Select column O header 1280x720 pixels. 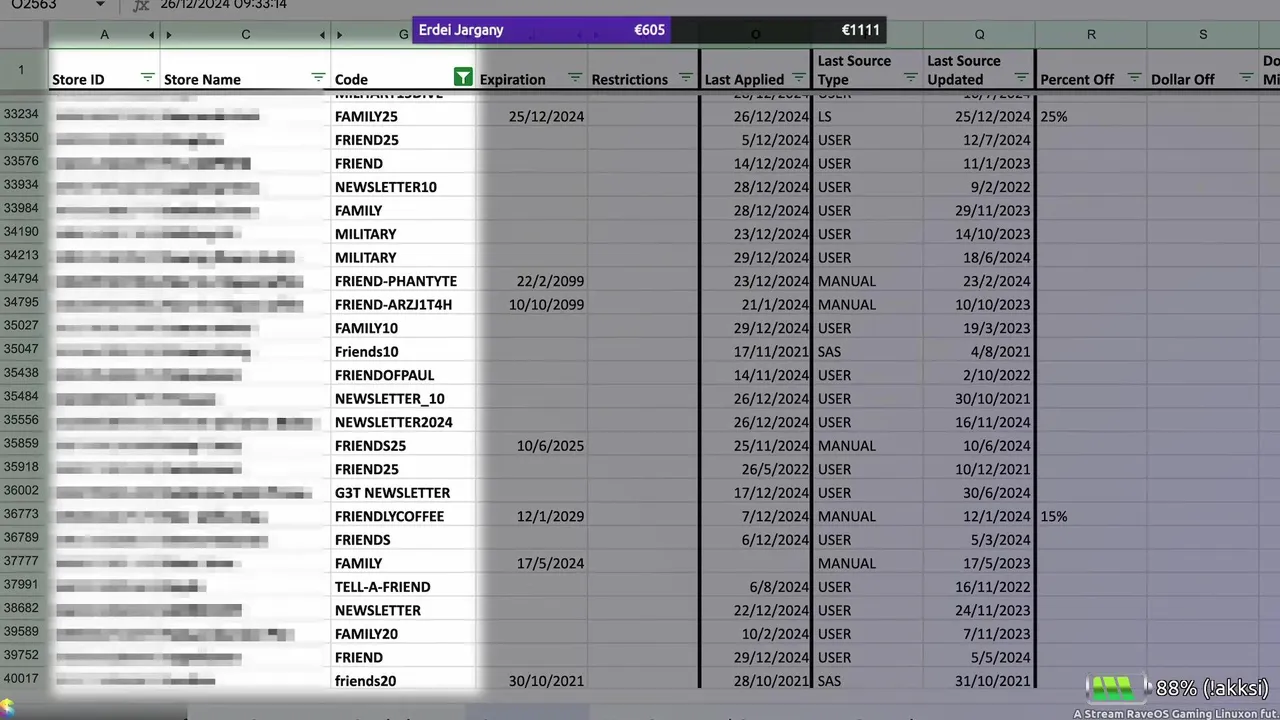[x=755, y=35]
